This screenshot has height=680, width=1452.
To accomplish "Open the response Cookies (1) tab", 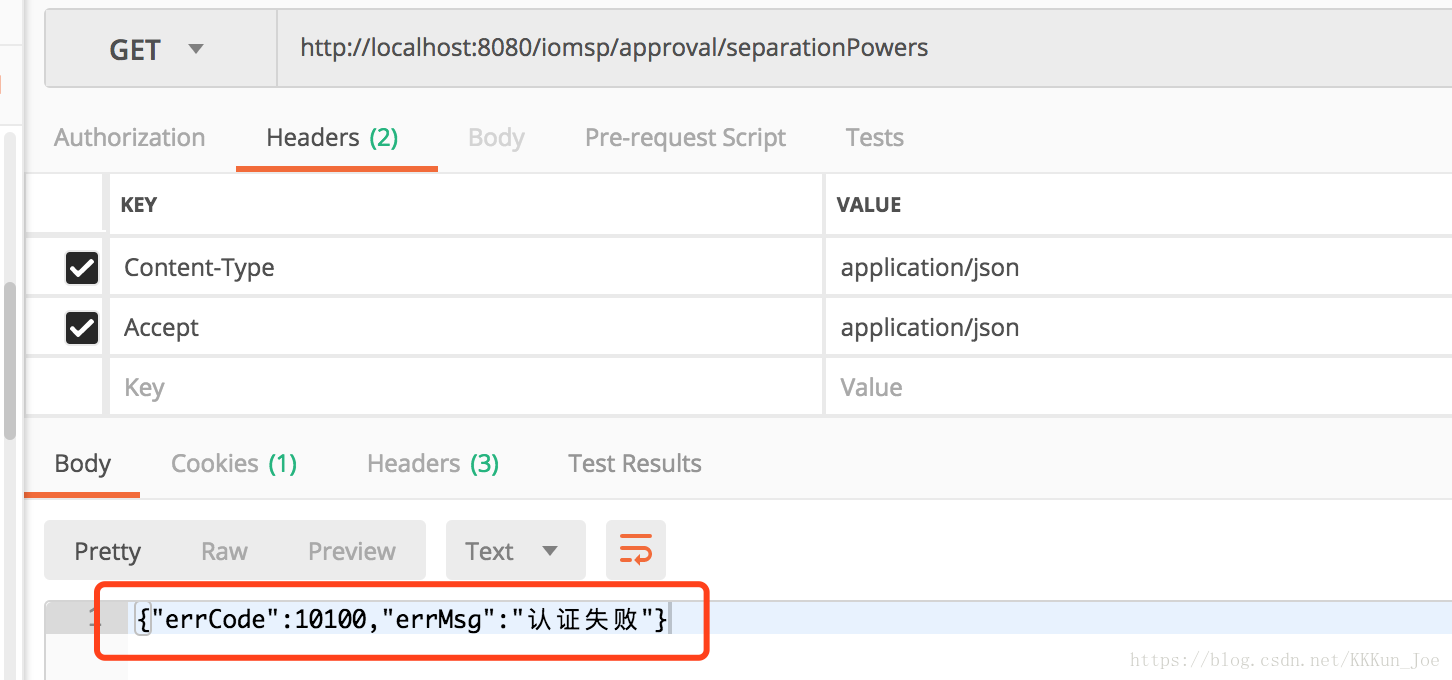I will pos(233,464).
